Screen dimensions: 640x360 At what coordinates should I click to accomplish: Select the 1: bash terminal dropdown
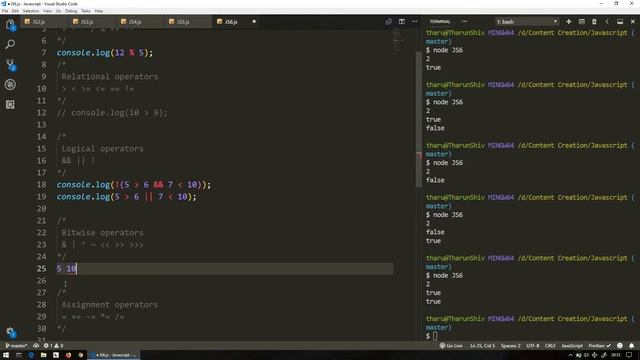pyautogui.click(x=527, y=22)
